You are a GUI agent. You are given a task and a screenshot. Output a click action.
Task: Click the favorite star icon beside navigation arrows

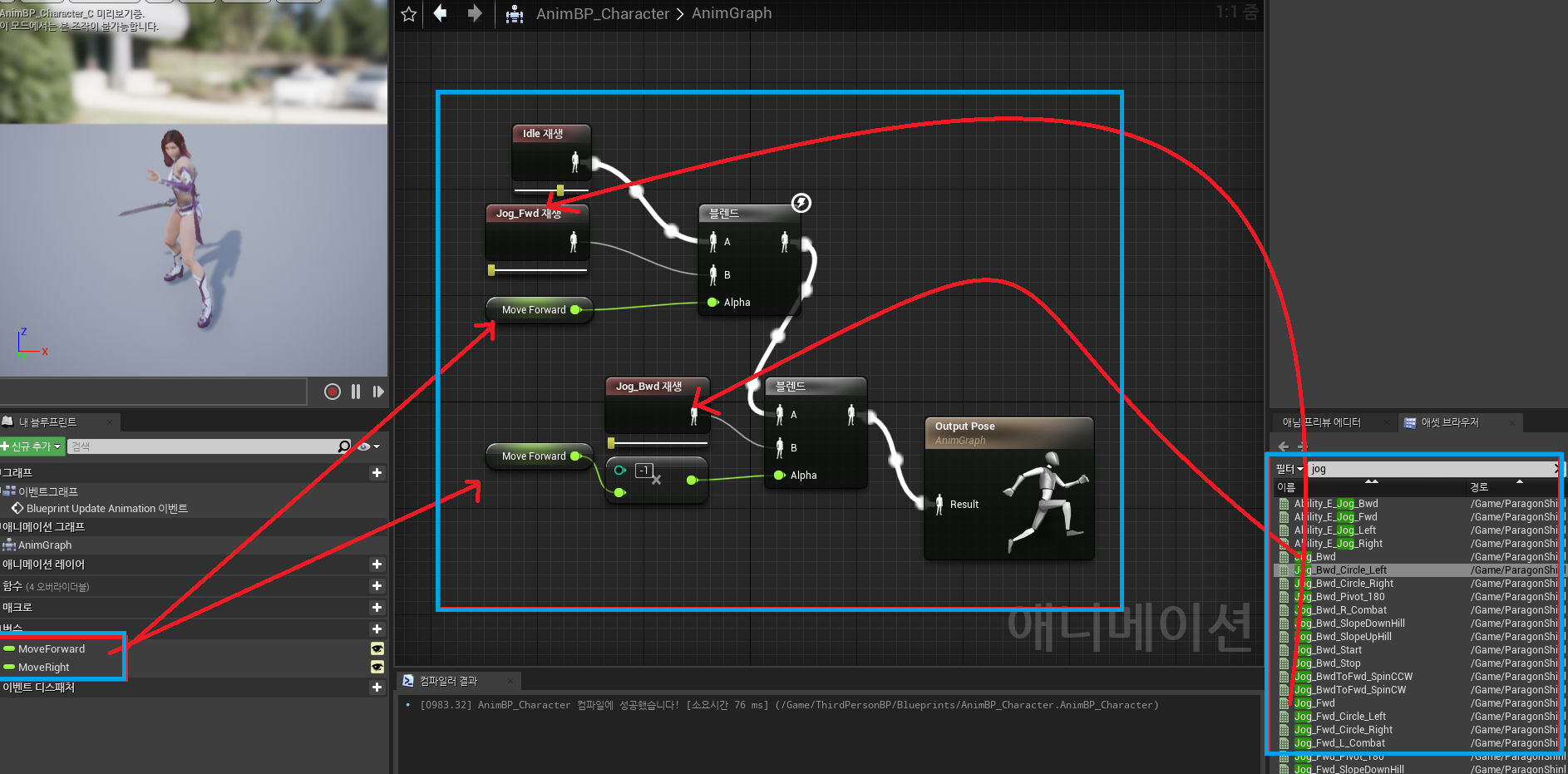tap(408, 14)
